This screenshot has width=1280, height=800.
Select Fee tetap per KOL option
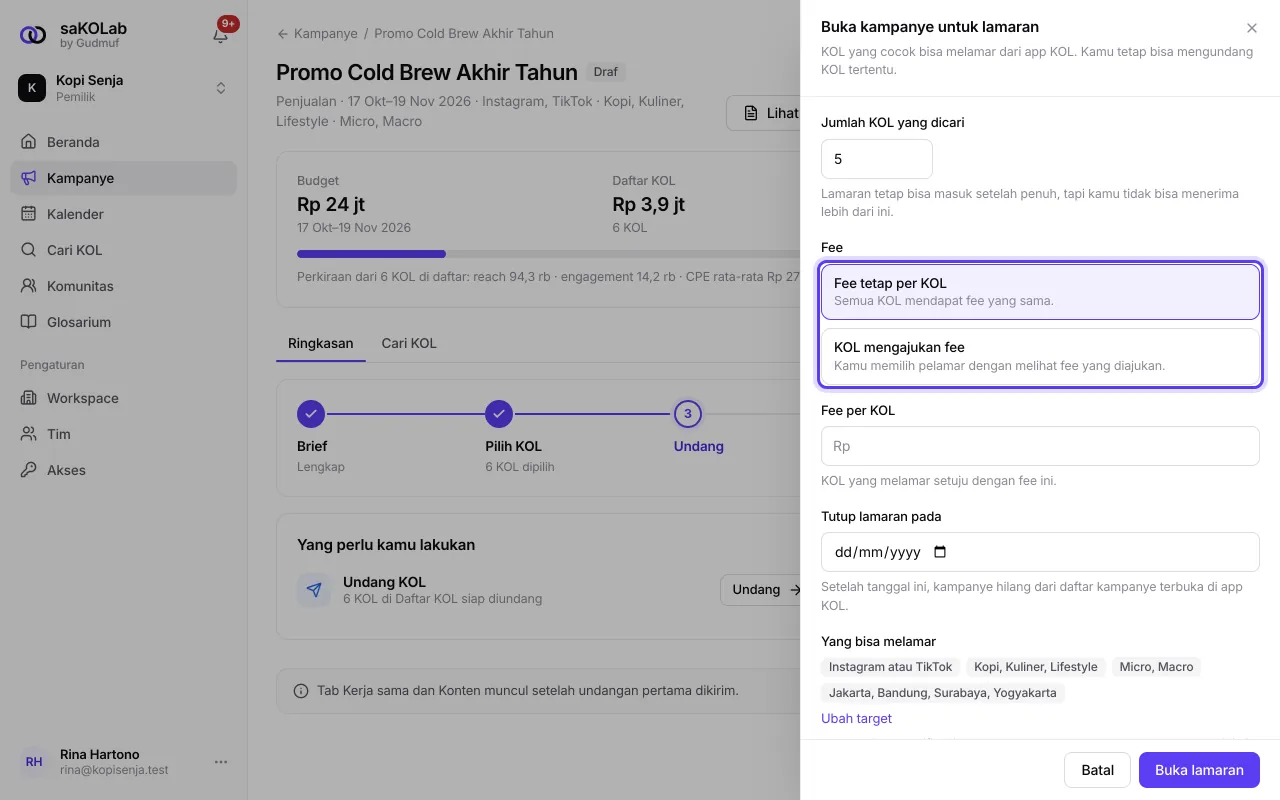point(1040,292)
